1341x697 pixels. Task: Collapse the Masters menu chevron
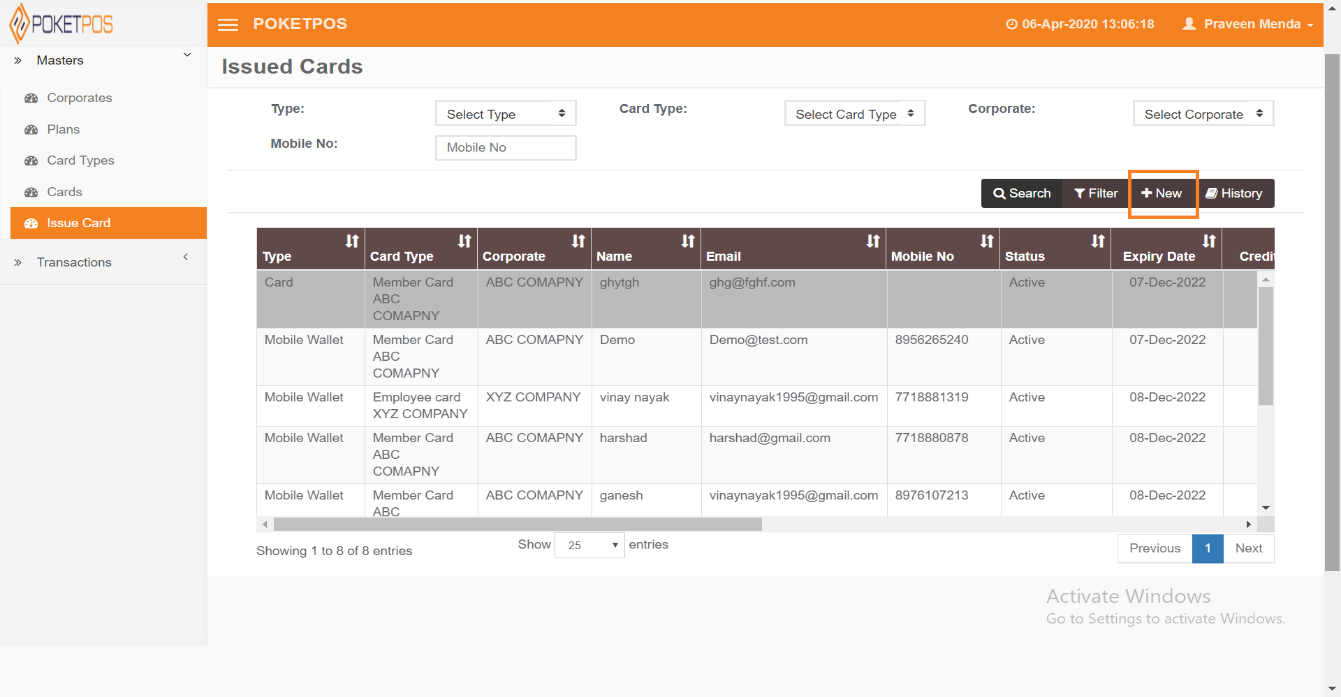tap(187, 56)
